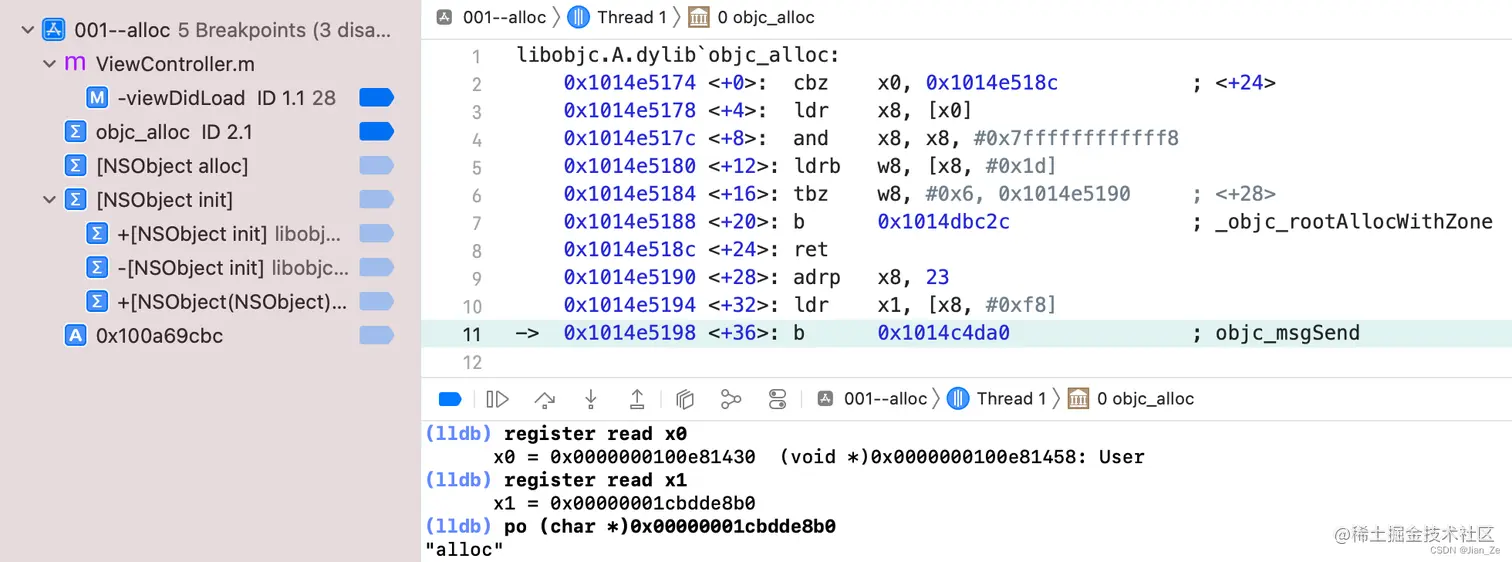Enable the 0x100a69cbc breakpoint indicator

pyautogui.click(x=377, y=336)
